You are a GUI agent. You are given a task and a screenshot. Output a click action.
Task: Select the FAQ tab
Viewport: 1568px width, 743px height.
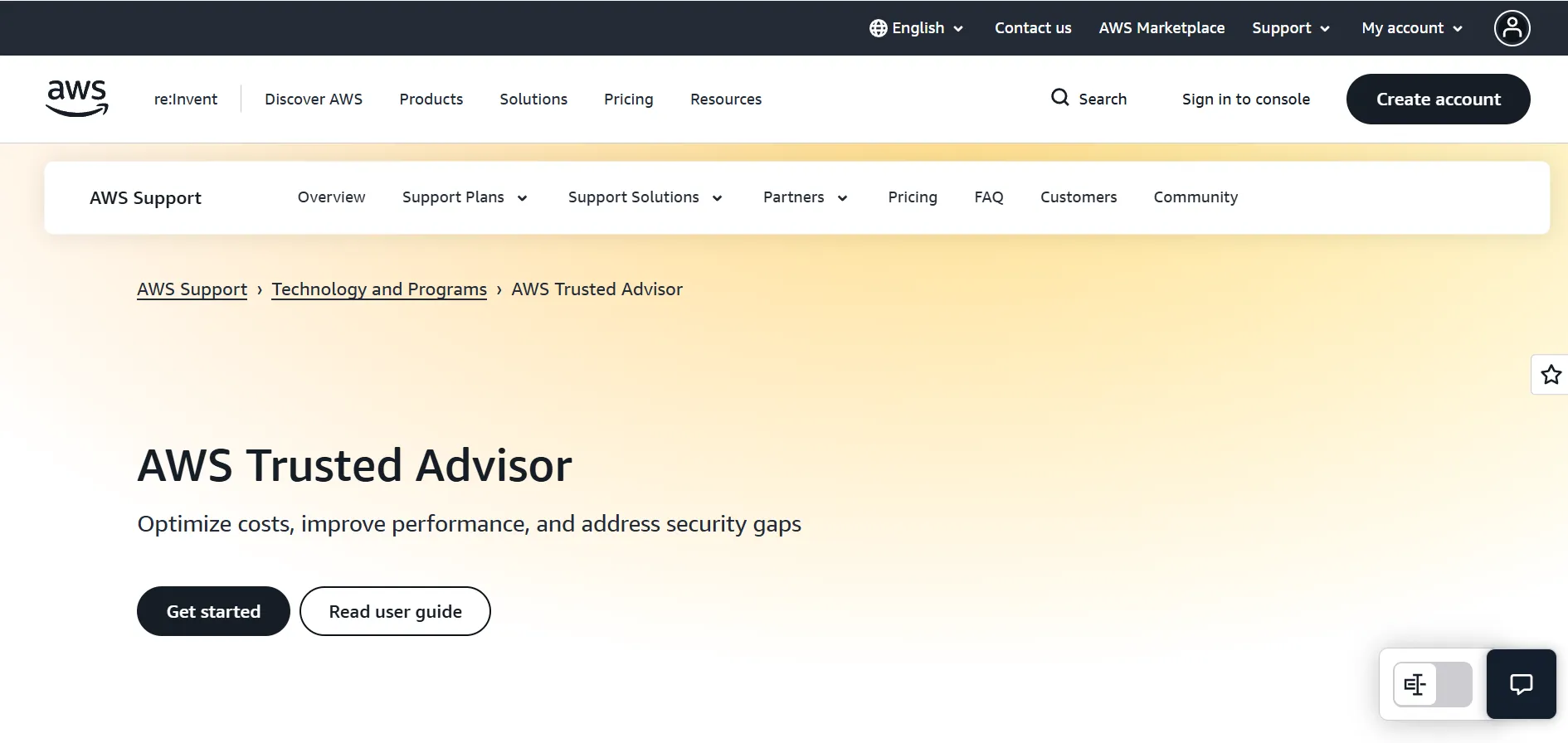point(989,197)
